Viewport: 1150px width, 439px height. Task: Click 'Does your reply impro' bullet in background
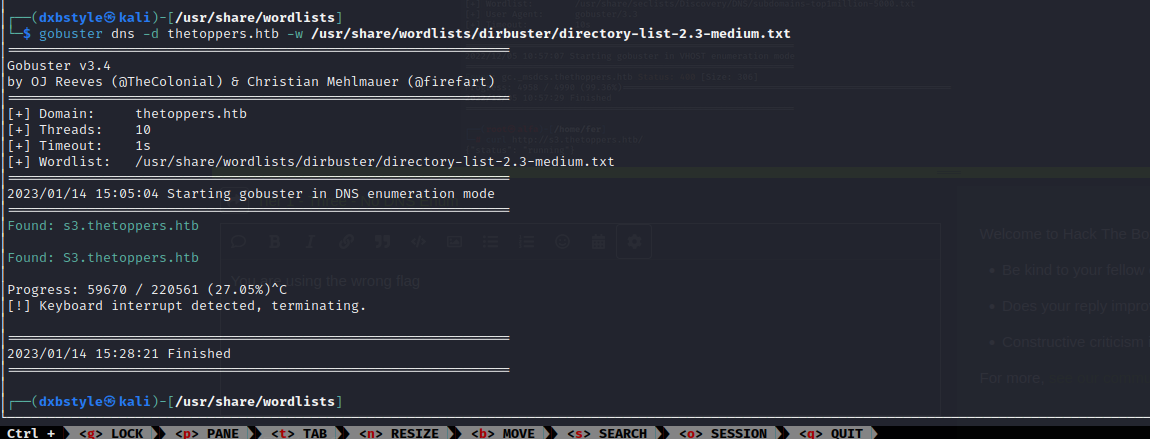coord(1076,306)
